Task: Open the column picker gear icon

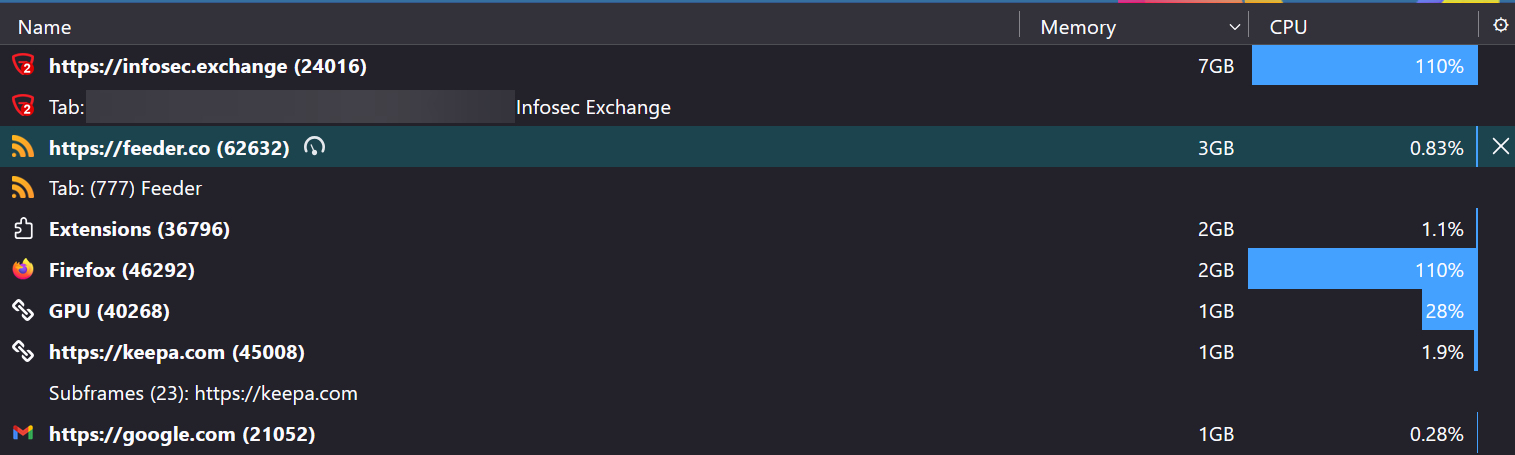Action: (1500, 26)
